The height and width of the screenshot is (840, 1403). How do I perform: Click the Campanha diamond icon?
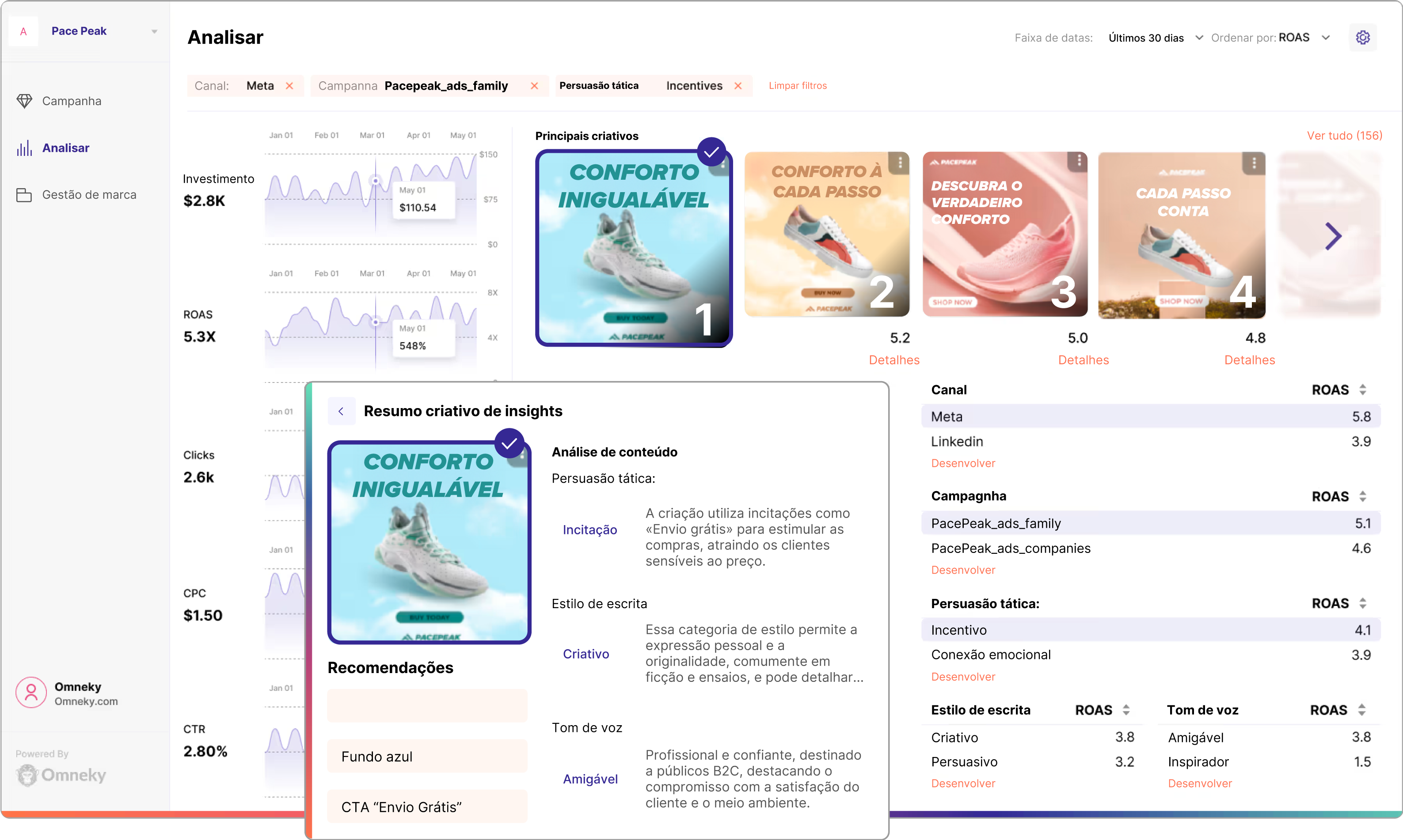24,101
